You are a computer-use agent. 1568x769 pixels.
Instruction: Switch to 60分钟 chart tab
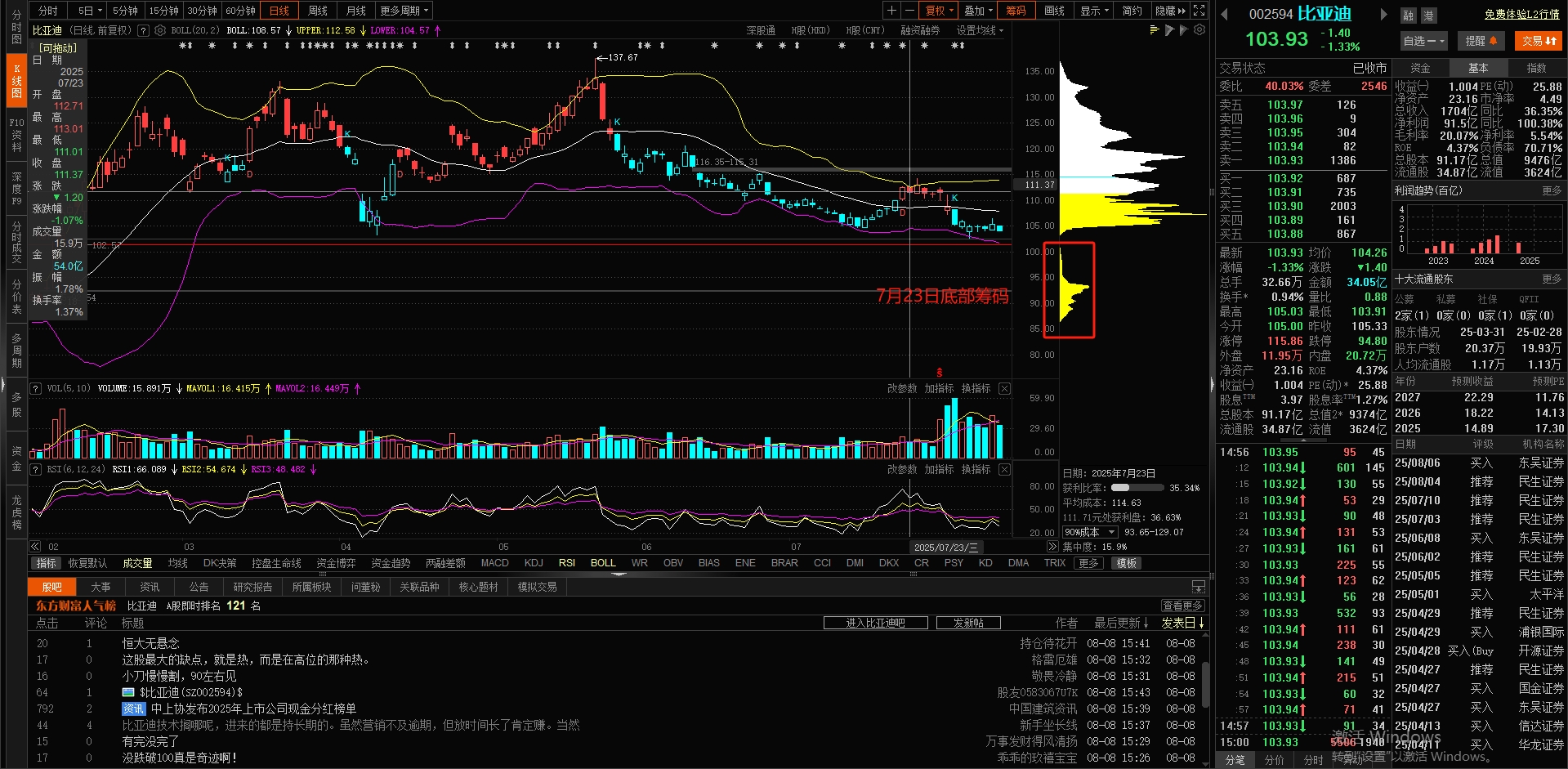[240, 11]
